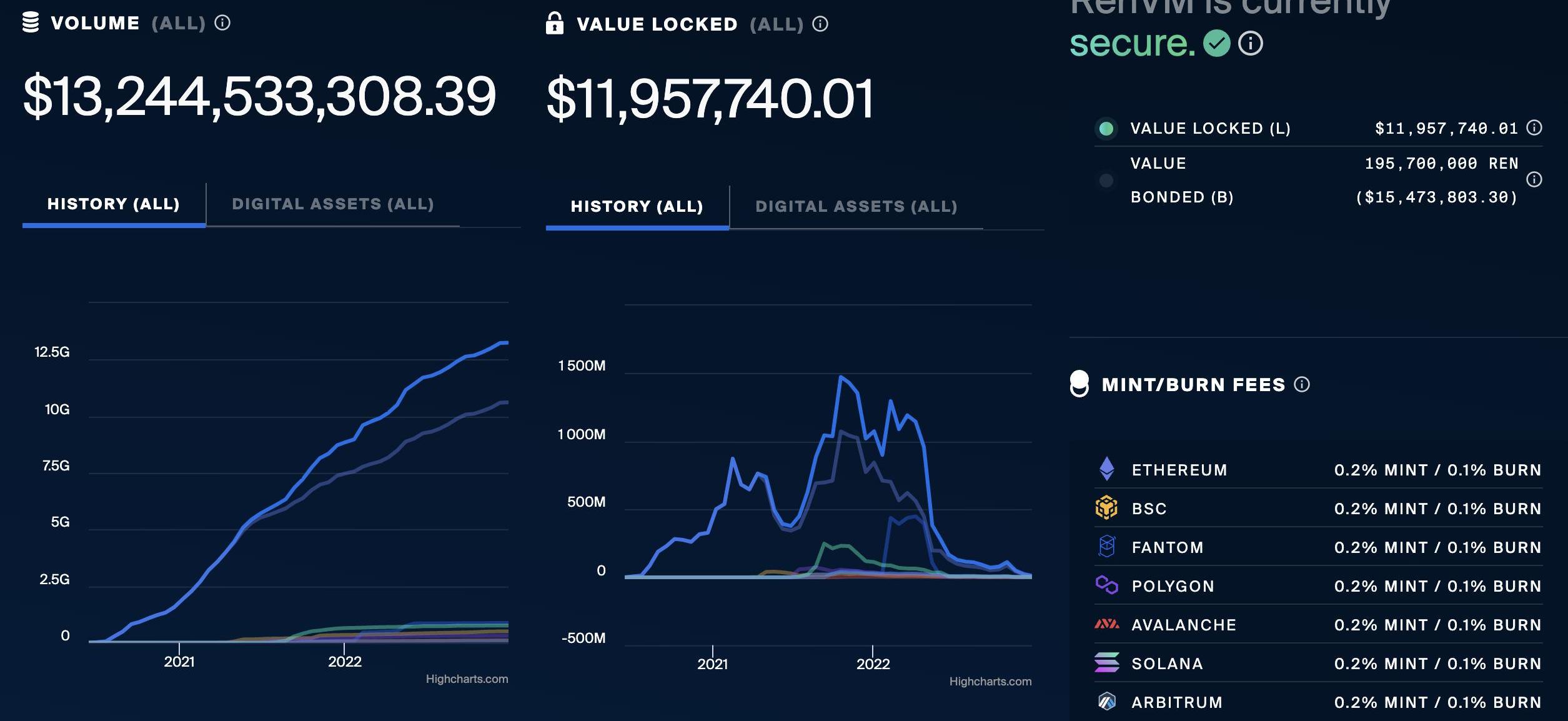Image resolution: width=1568 pixels, height=721 pixels.
Task: Click the Fantom logo icon
Action: (1107, 547)
